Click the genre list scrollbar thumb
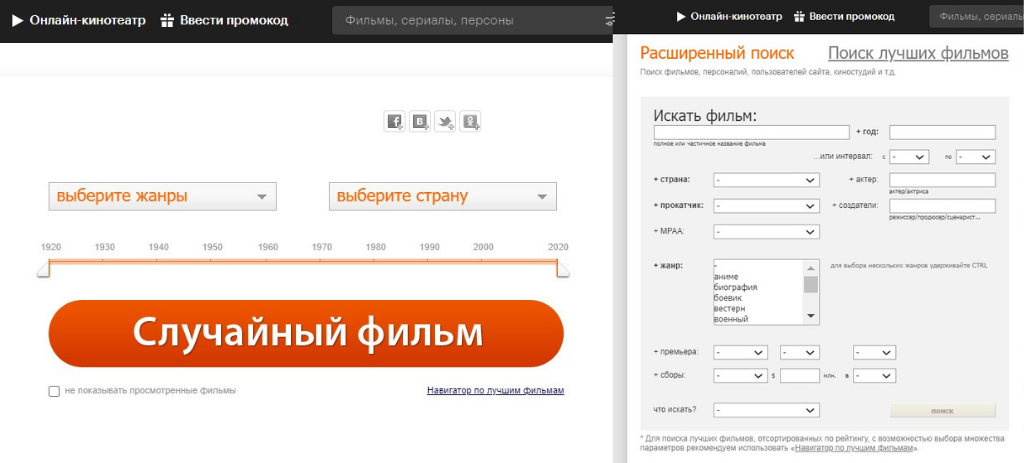This screenshot has height=463, width=1024. [x=811, y=284]
